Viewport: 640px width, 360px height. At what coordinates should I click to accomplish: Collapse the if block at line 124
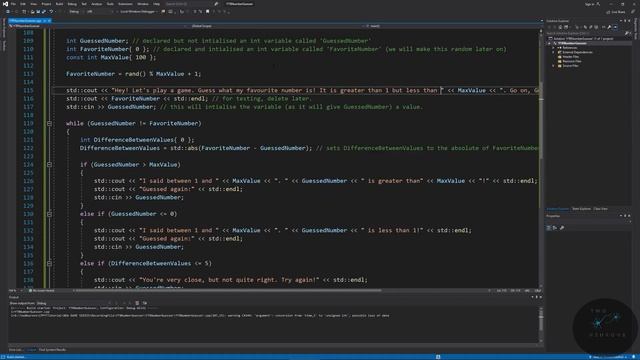[x=49, y=164]
